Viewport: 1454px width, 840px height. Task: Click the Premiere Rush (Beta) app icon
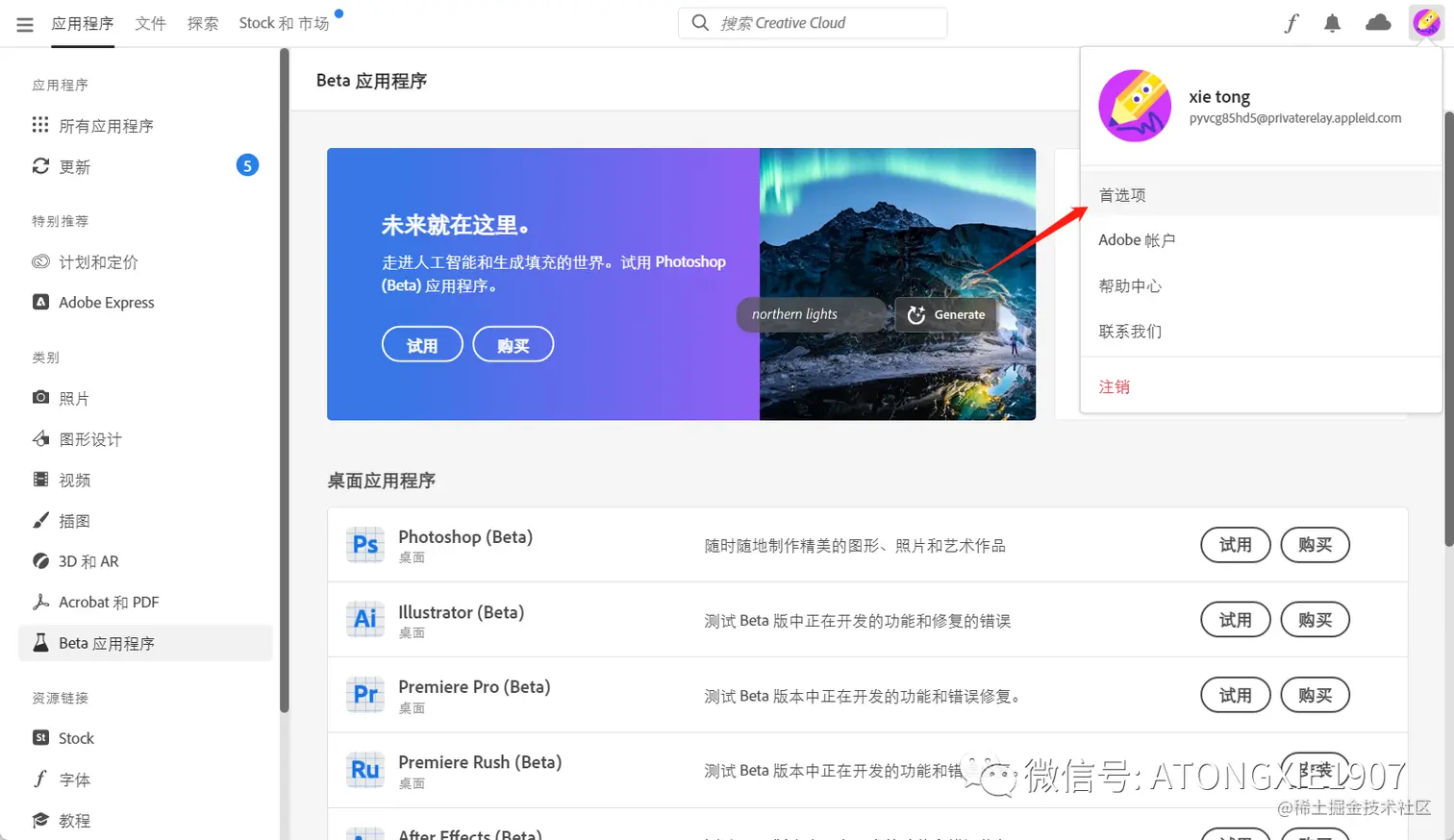click(365, 770)
